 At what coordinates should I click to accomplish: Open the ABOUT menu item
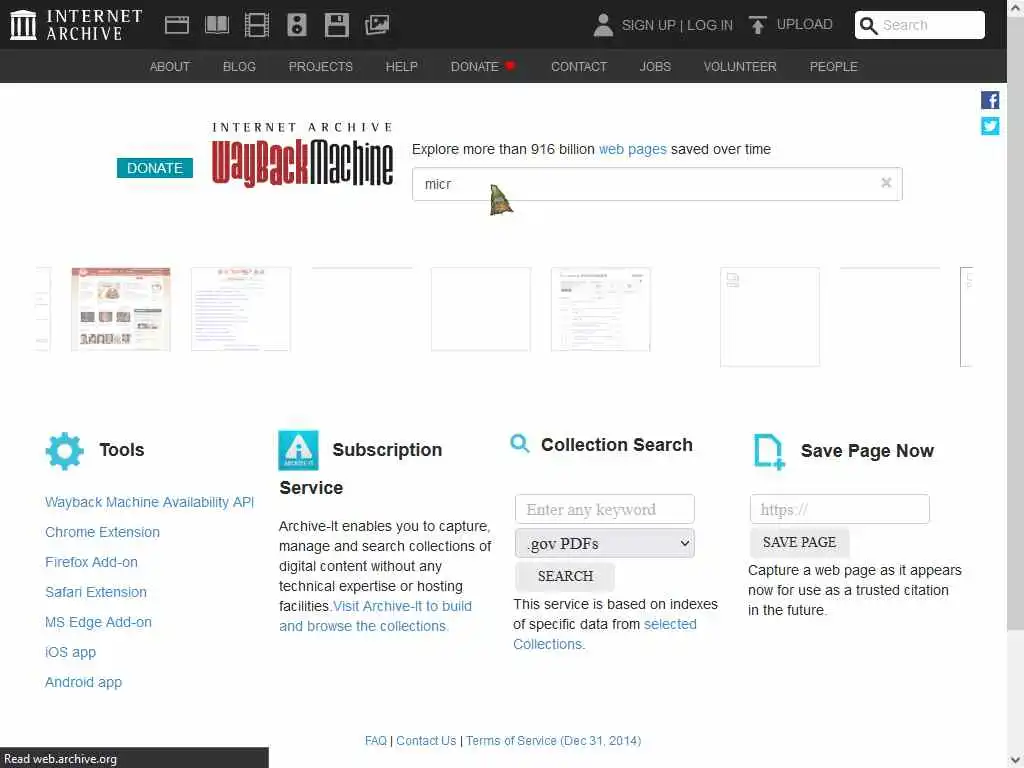(170, 67)
